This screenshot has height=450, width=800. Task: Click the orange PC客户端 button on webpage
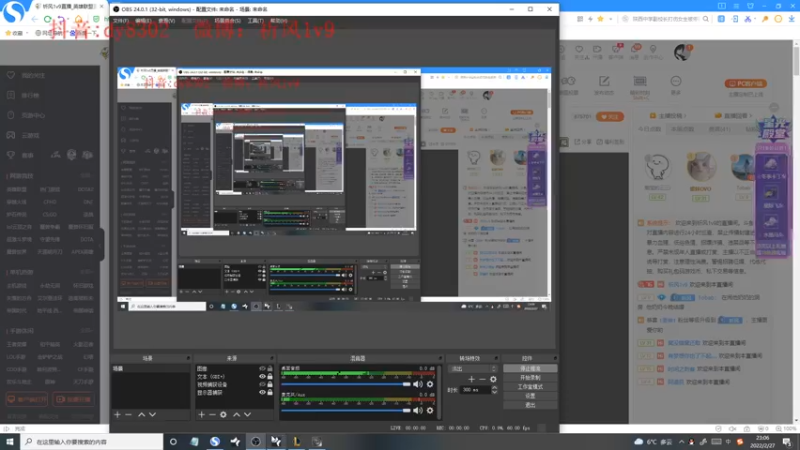coord(745,83)
